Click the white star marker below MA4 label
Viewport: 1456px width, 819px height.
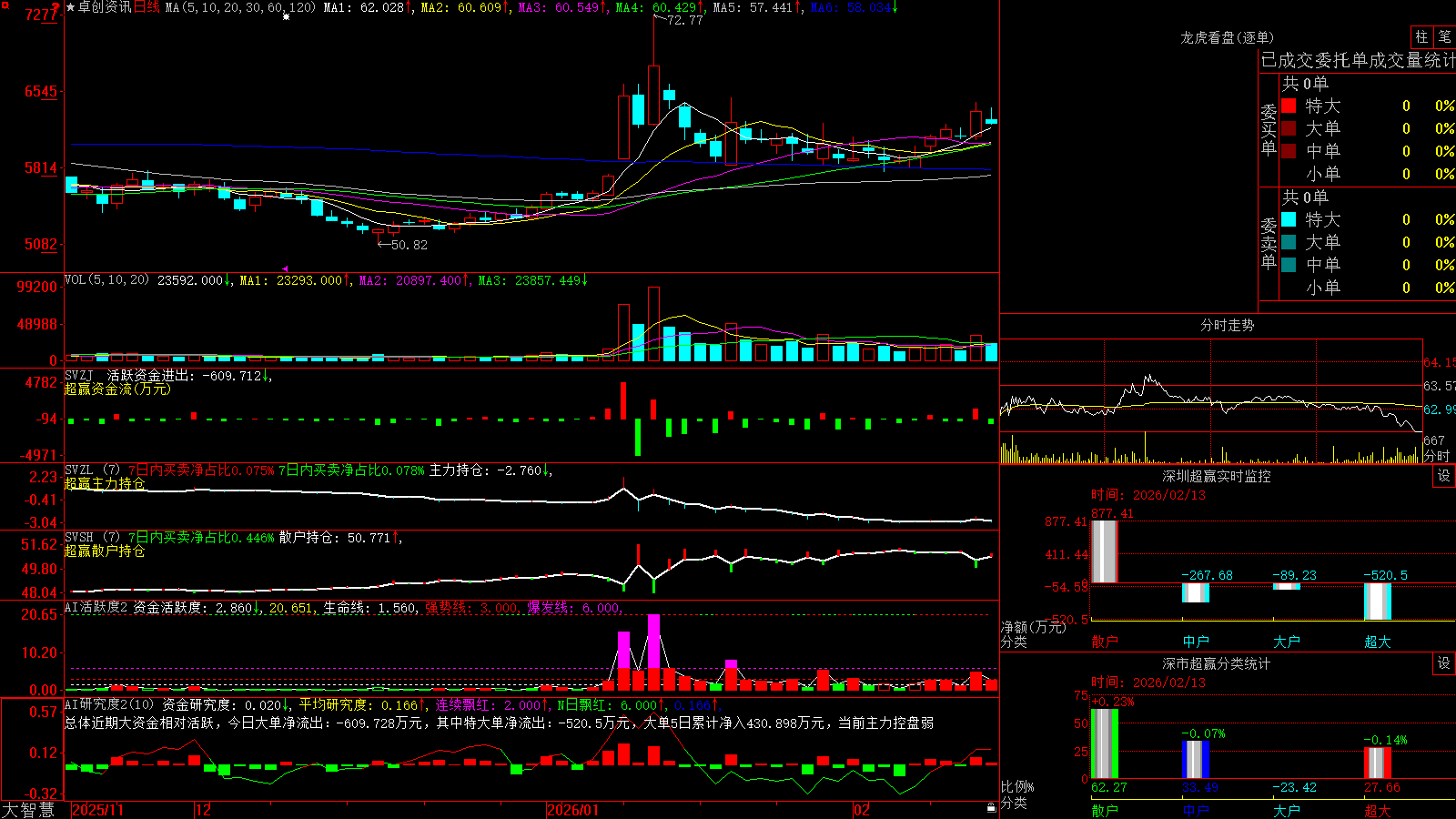click(286, 16)
